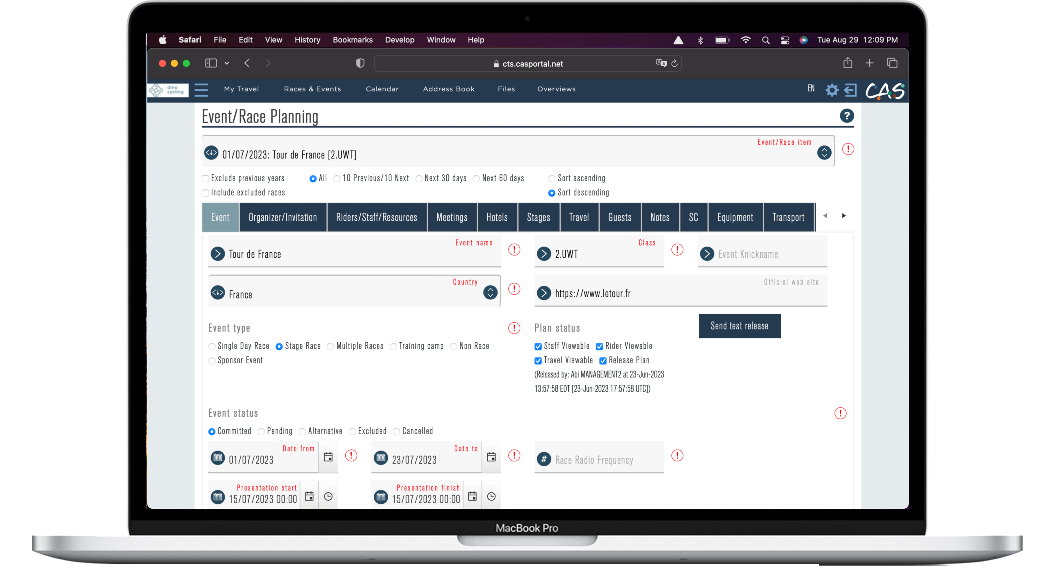Check Include excluded races
The image size is (1055, 577).
[x=206, y=193]
